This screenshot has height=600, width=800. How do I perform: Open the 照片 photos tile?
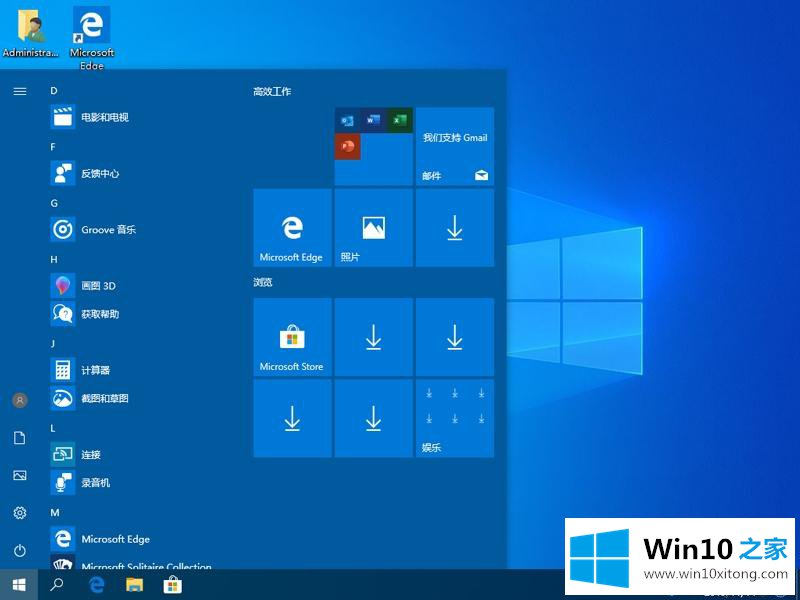pos(373,228)
